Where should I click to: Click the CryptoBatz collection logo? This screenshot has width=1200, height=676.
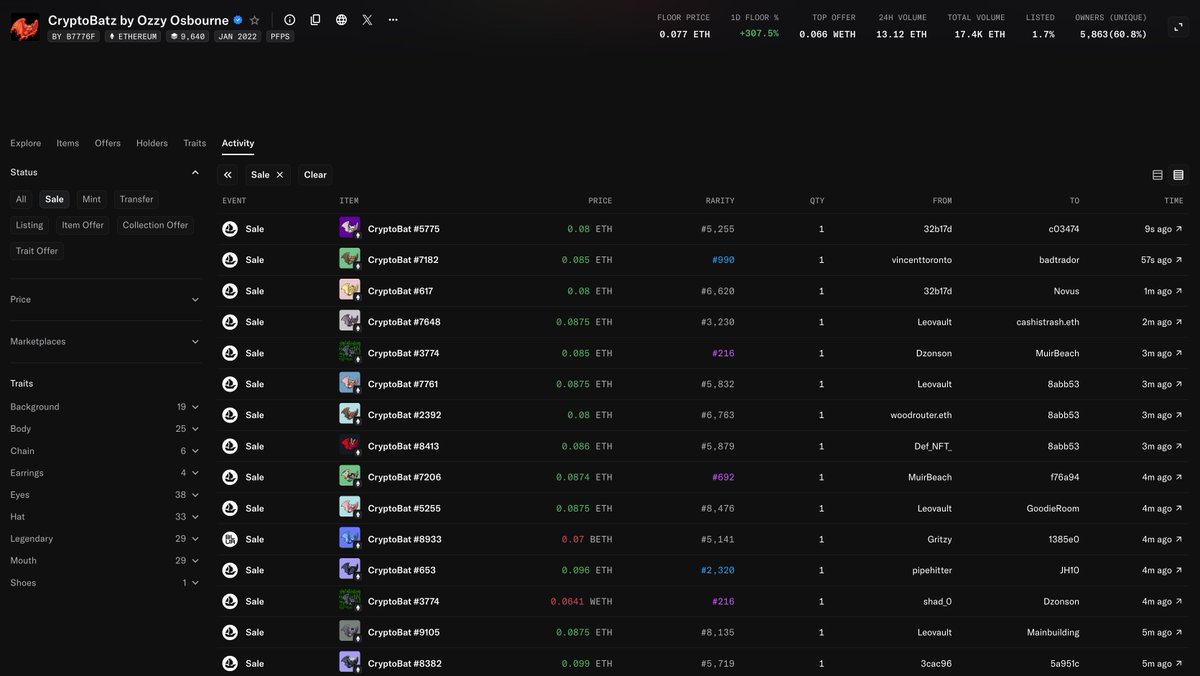[24, 27]
